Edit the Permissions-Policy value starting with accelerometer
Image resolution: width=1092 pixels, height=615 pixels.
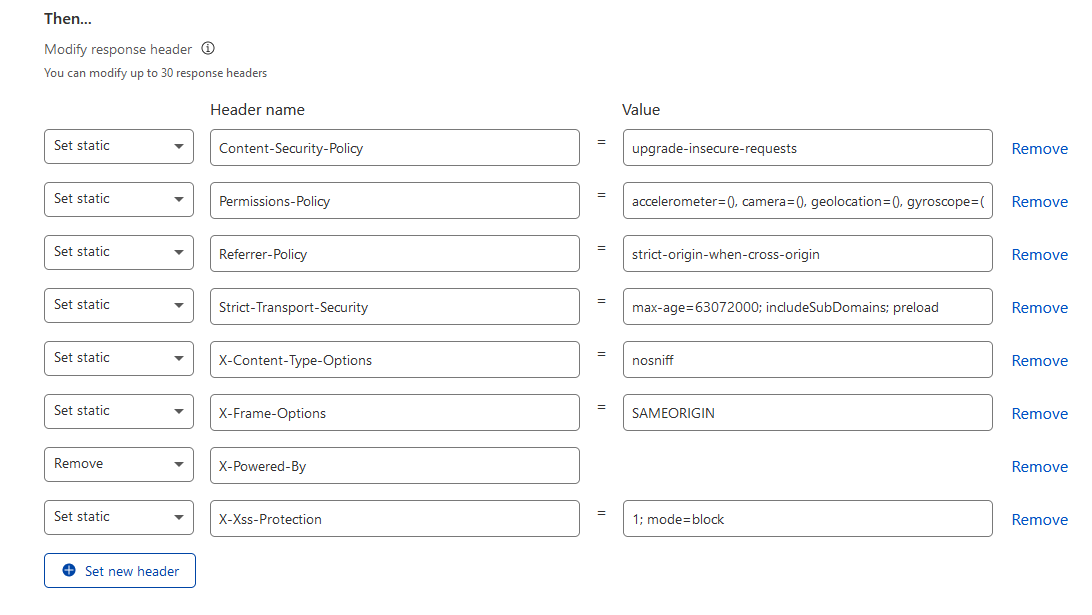click(x=807, y=201)
